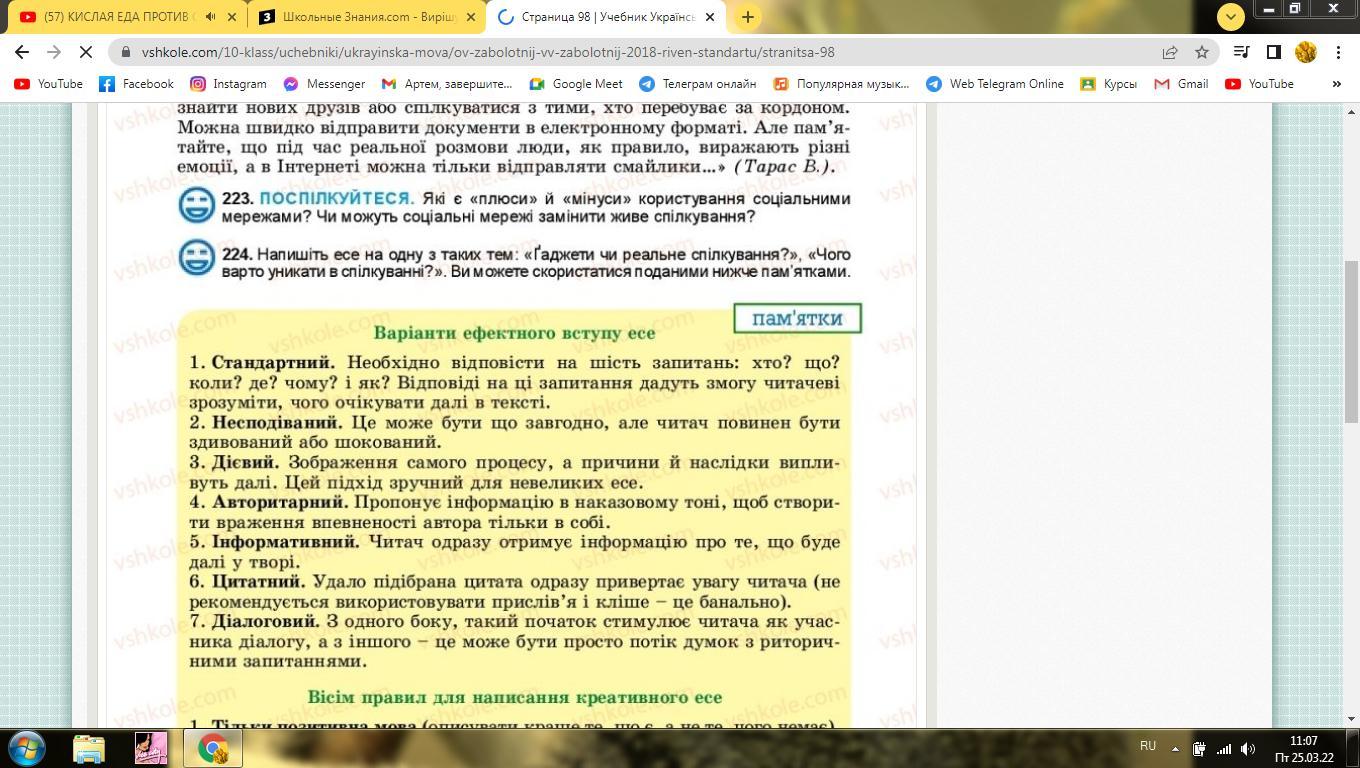1360x768 pixels.
Task: Open Web Telegram Online bookmark
Action: coord(995,84)
